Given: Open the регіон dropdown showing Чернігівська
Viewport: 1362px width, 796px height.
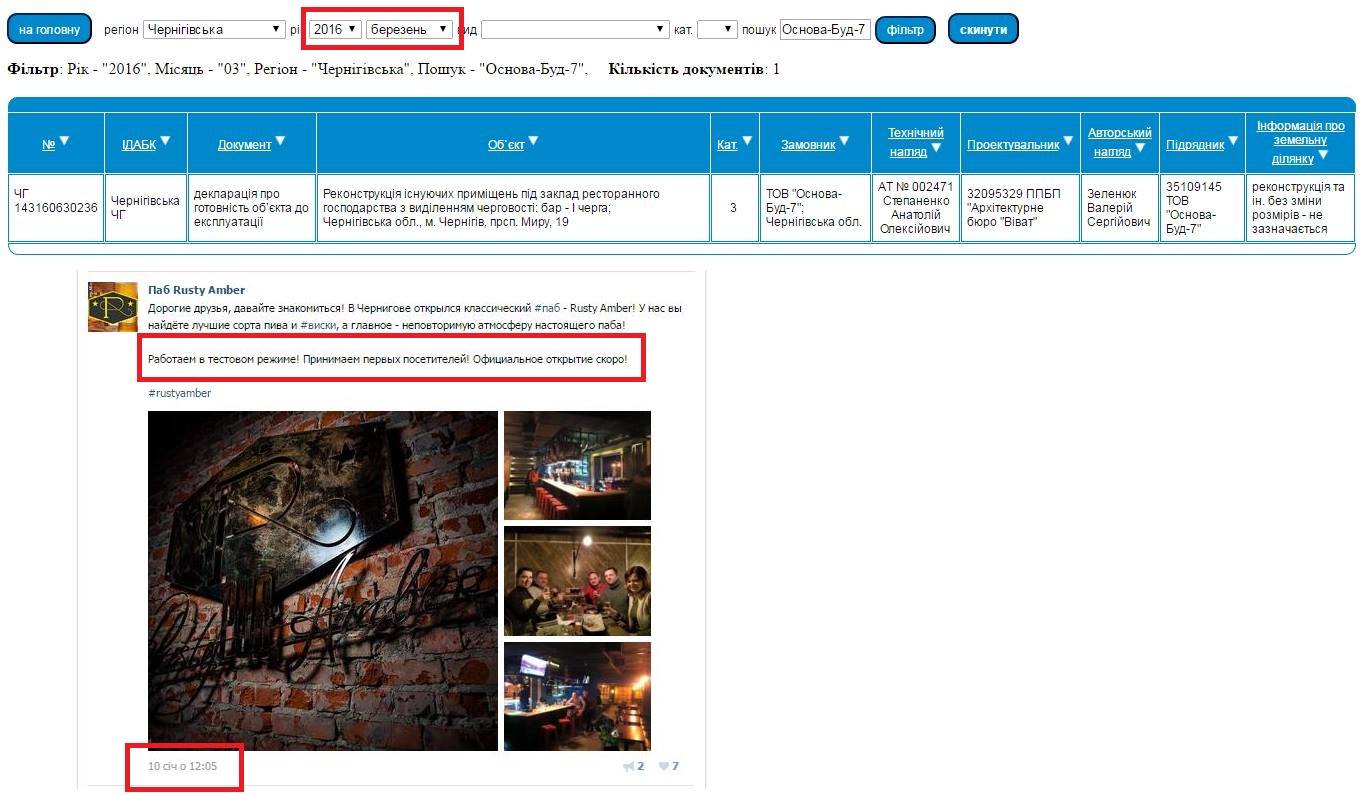Looking at the screenshot, I should (214, 30).
